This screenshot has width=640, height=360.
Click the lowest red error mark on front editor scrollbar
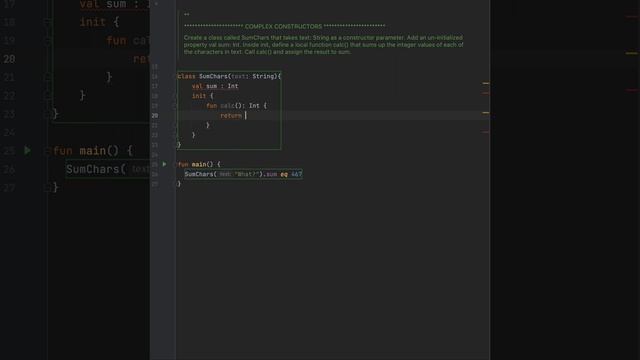(x=486, y=132)
